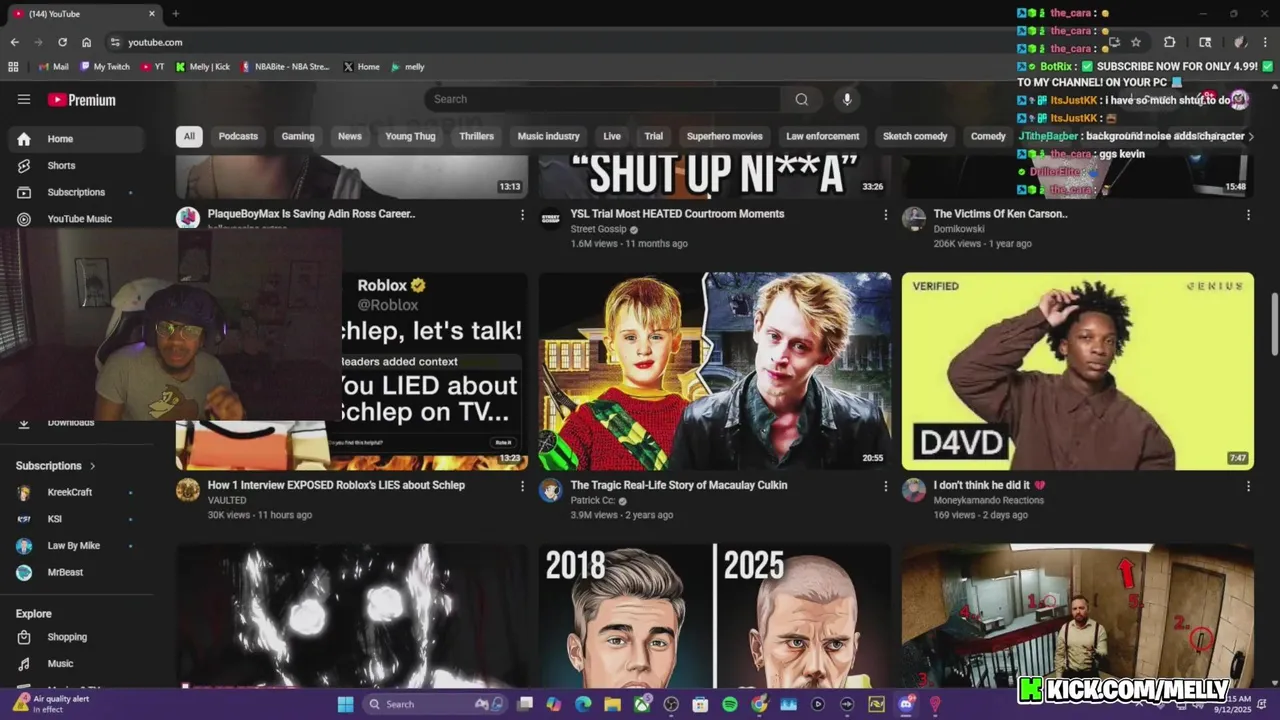Open Home in the sidebar
Image resolution: width=1280 pixels, height=720 pixels.
[78, 139]
